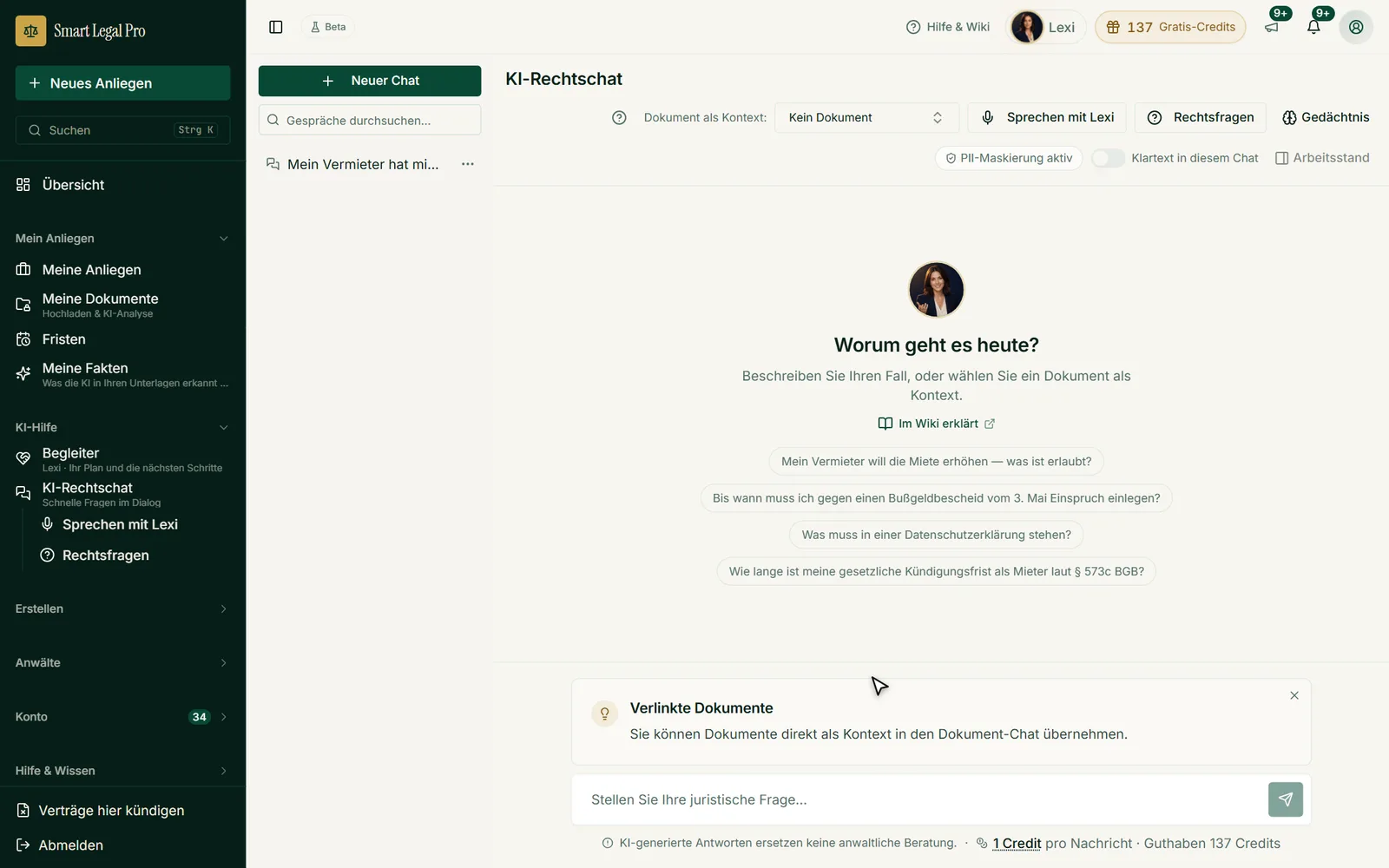This screenshot has width=1389, height=868.
Task: Select suggestion about Kündigungsfrist § 573c BGB
Action: tap(937, 571)
